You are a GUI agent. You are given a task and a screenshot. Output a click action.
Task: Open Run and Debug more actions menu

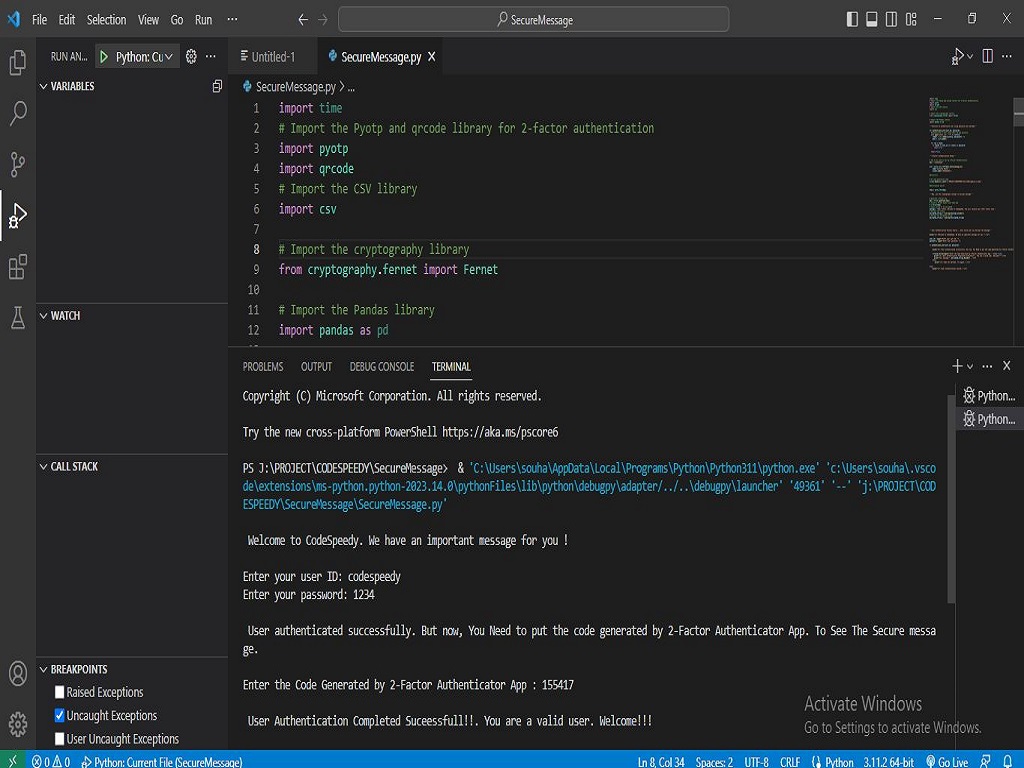210,57
